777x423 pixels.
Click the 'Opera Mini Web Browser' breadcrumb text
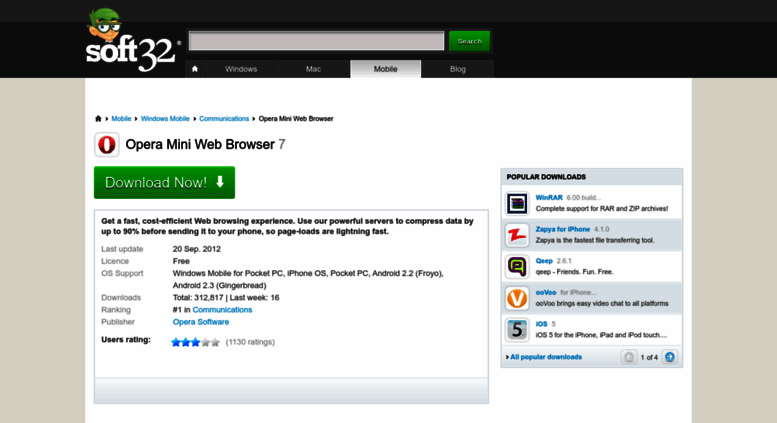(x=296, y=118)
